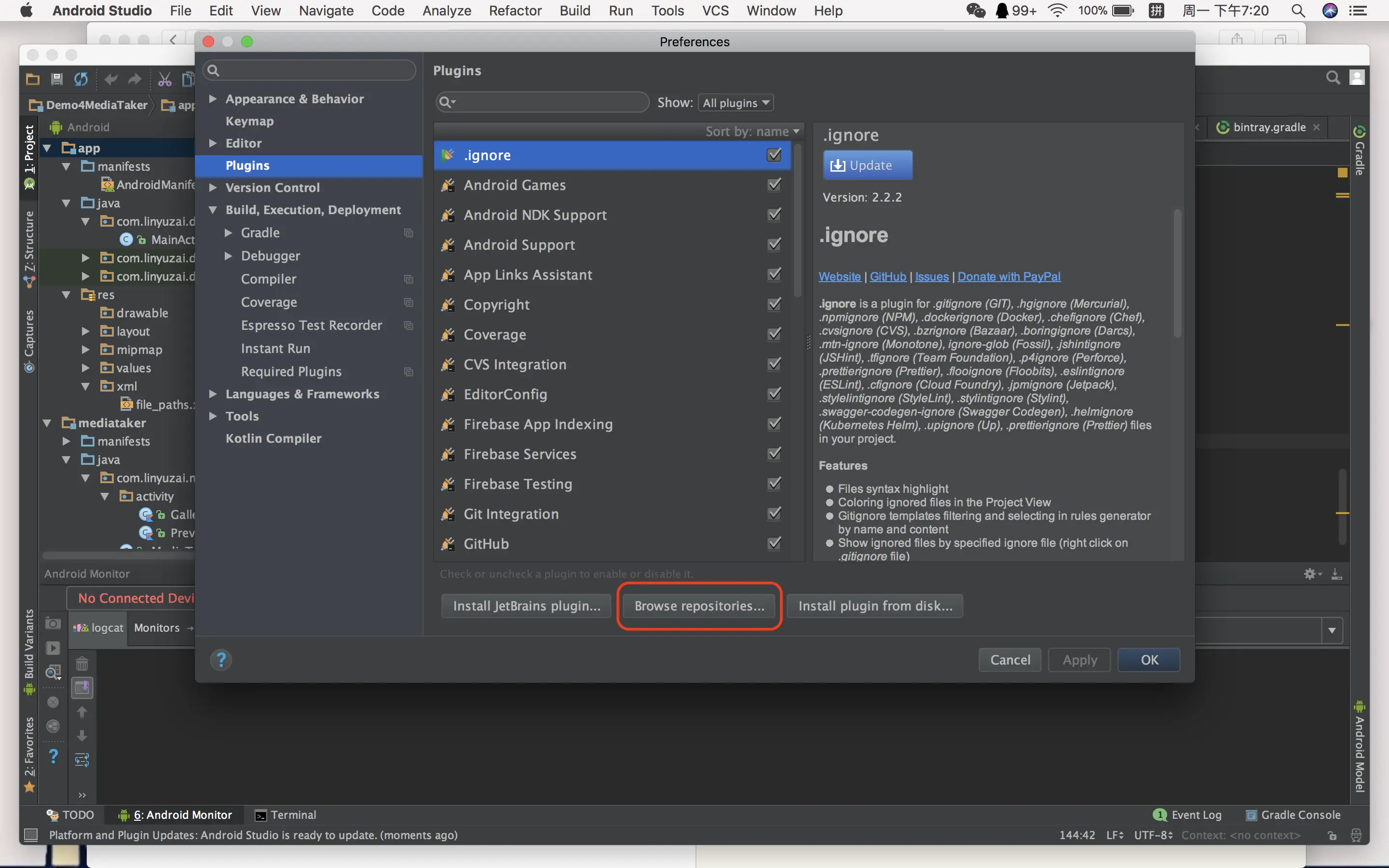Image resolution: width=1389 pixels, height=868 pixels.
Task: Click the clear logcat trash icon
Action: [82, 664]
